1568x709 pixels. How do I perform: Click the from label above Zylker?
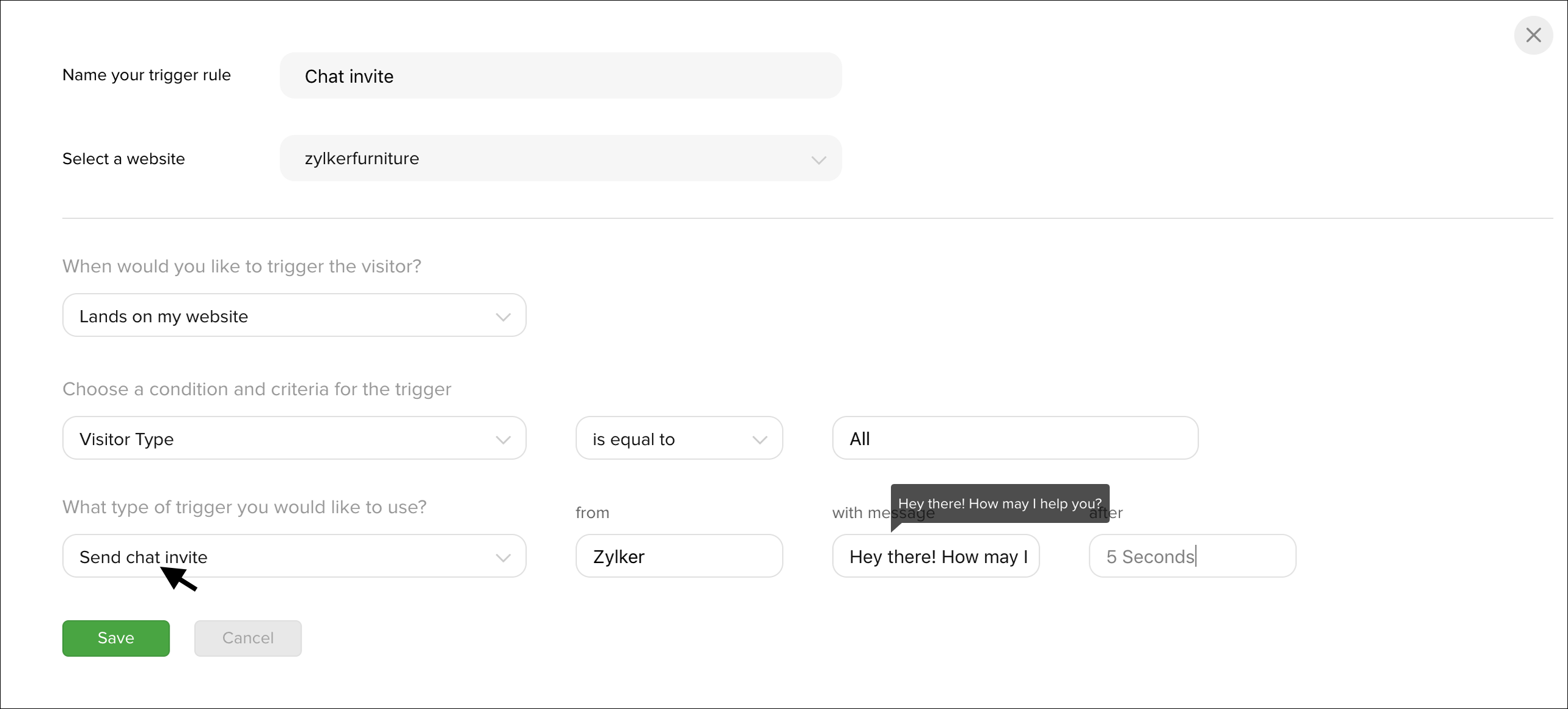pos(593,513)
